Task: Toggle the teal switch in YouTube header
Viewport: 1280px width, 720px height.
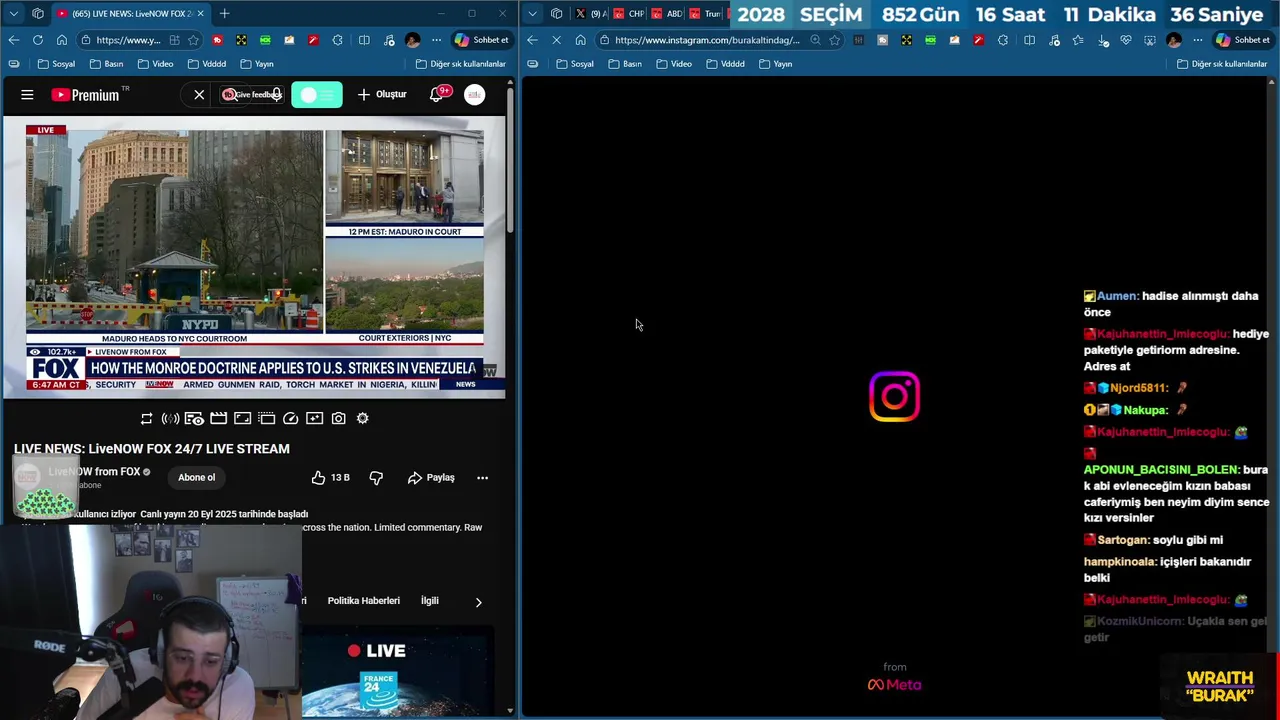Action: 317,95
